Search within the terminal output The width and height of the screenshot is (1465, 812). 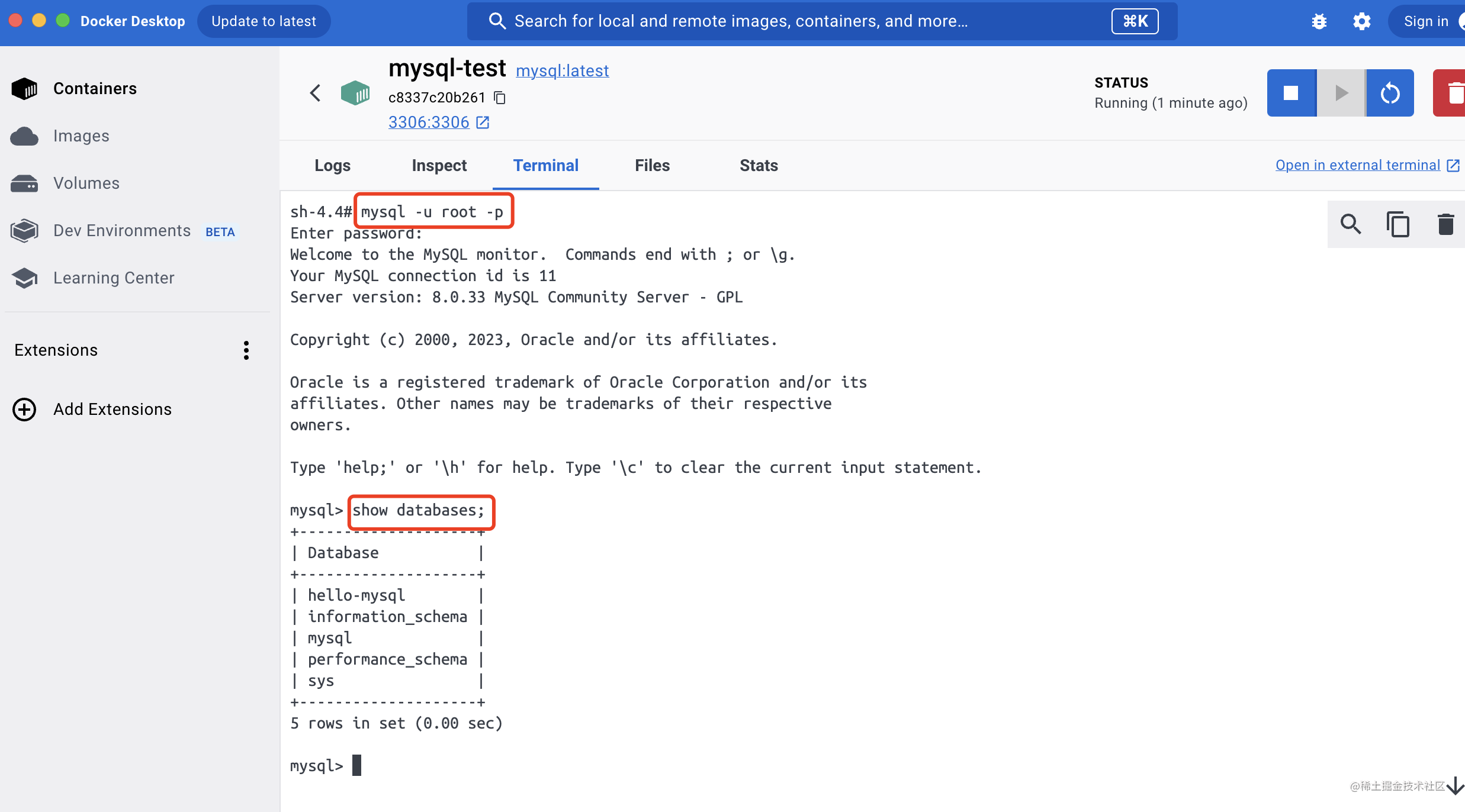point(1350,224)
